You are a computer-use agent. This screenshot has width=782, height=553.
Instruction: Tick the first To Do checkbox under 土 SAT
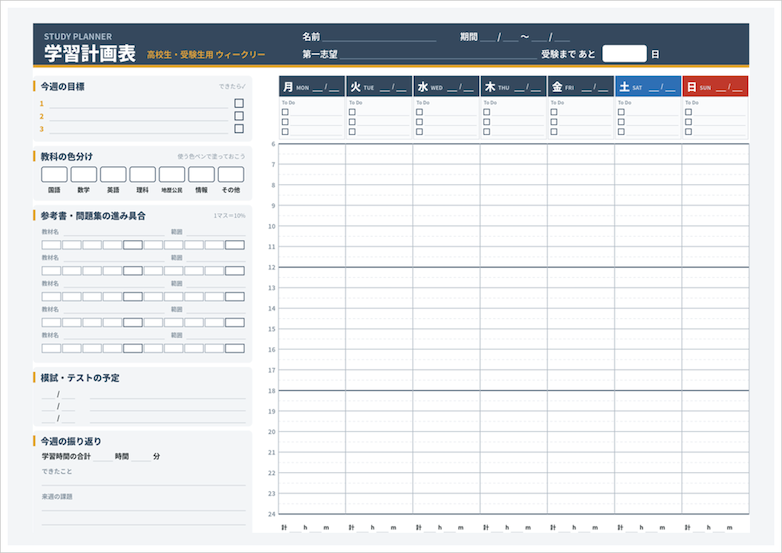click(x=621, y=112)
